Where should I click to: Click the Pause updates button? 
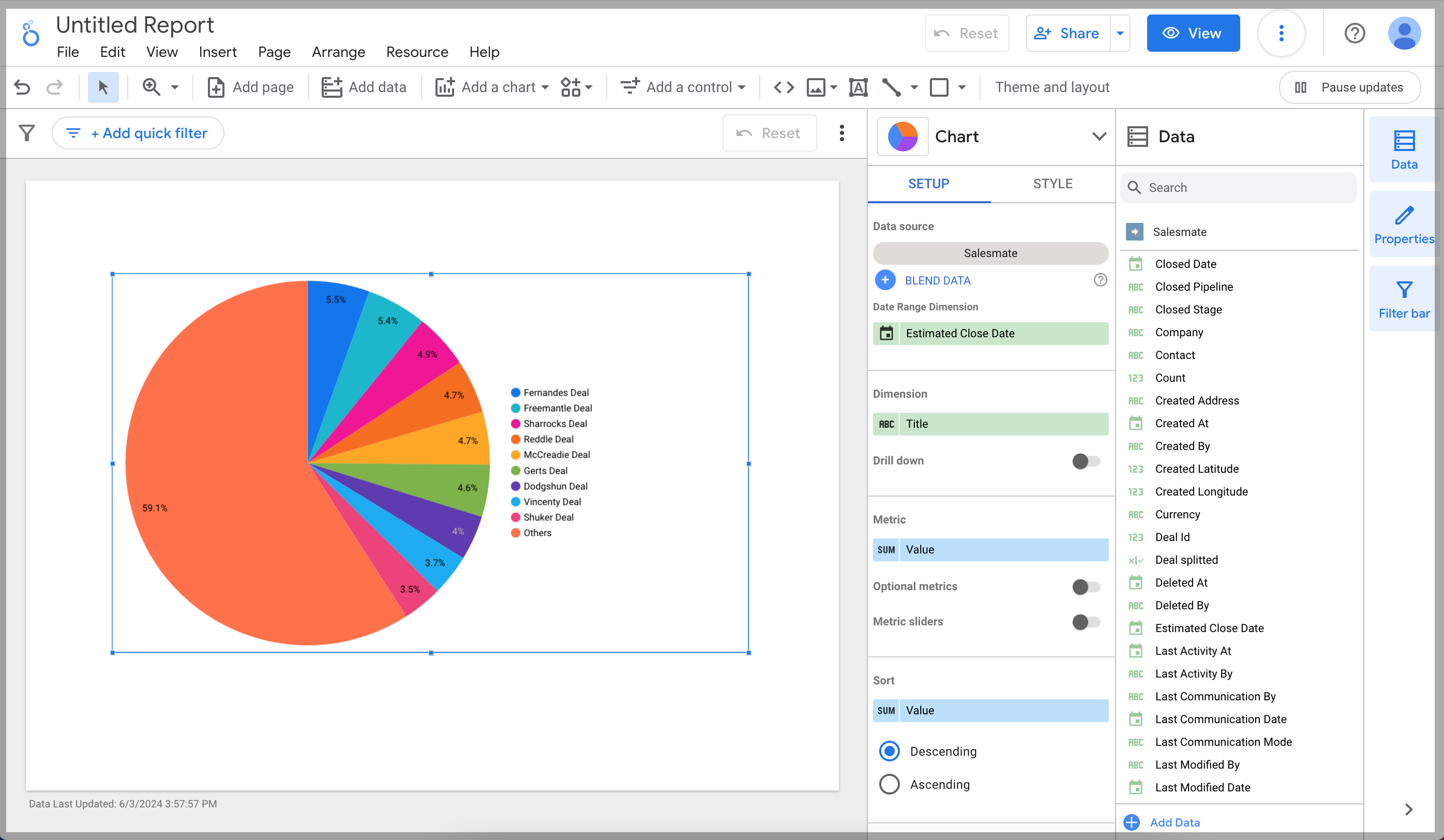(1349, 87)
